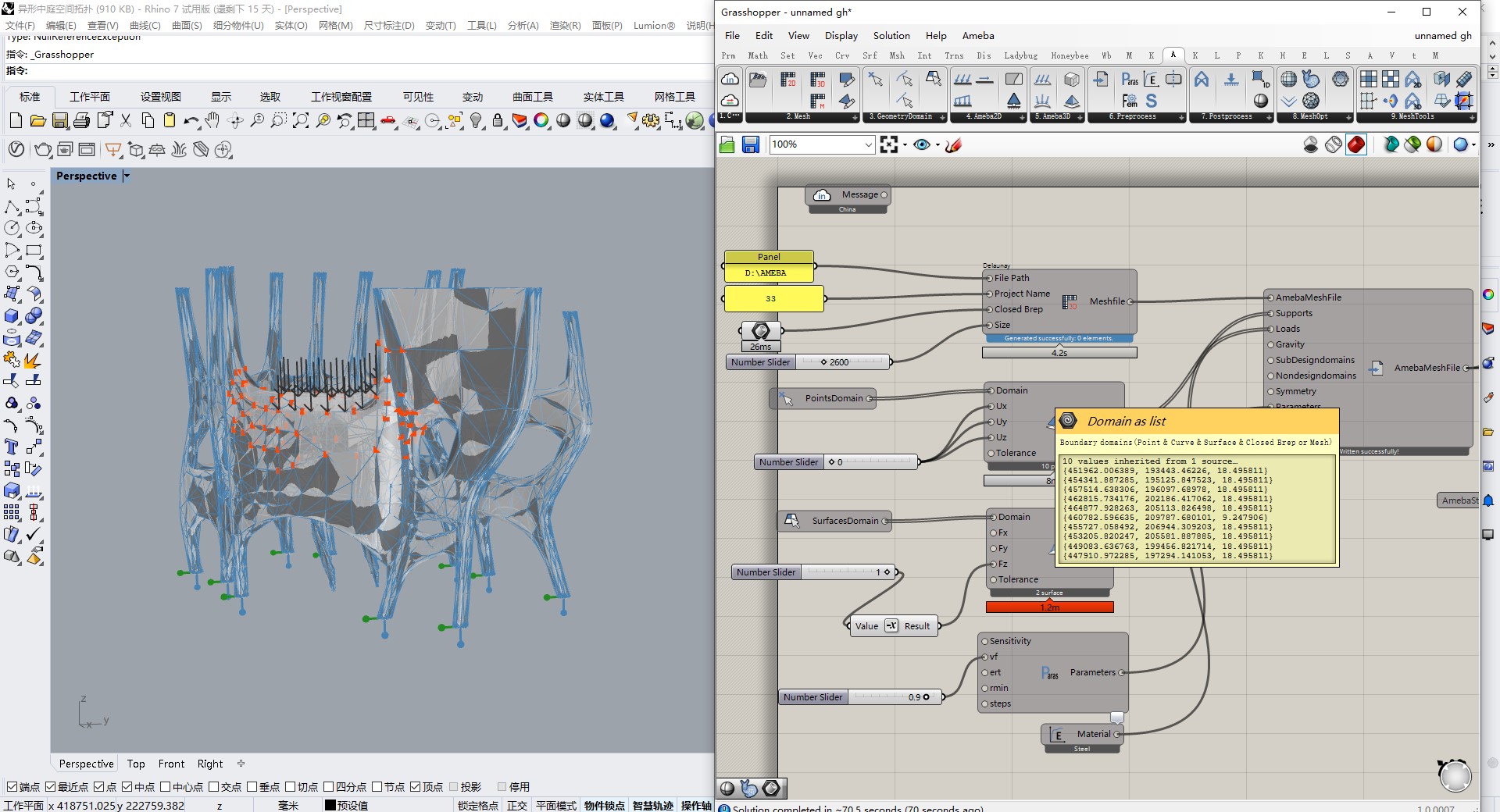The height and width of the screenshot is (812, 1500).
Task: Expand the 9.MeshTools ribbon group
Action: (x=1473, y=117)
